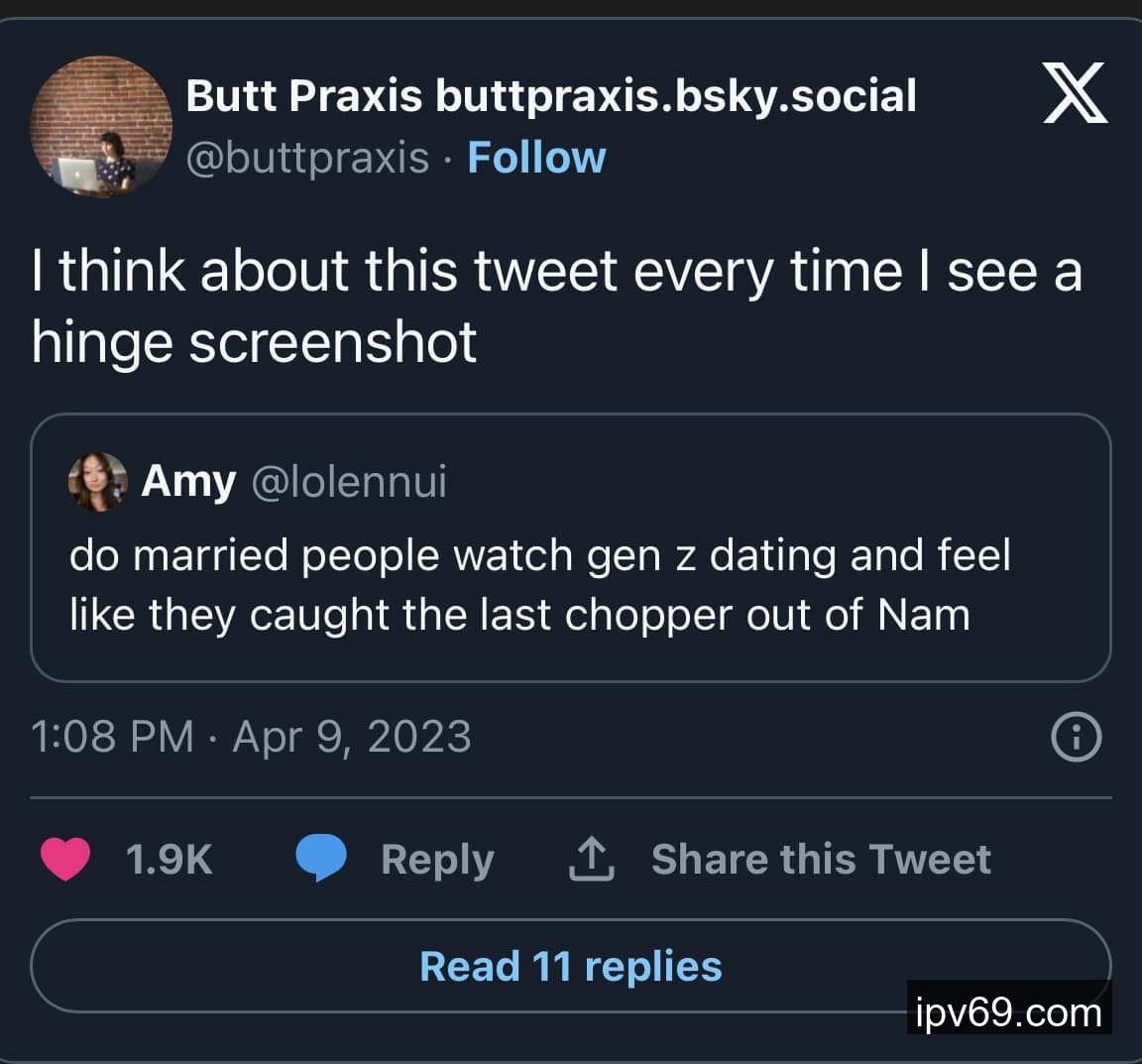Click the 1.9K likes count

pos(170,860)
